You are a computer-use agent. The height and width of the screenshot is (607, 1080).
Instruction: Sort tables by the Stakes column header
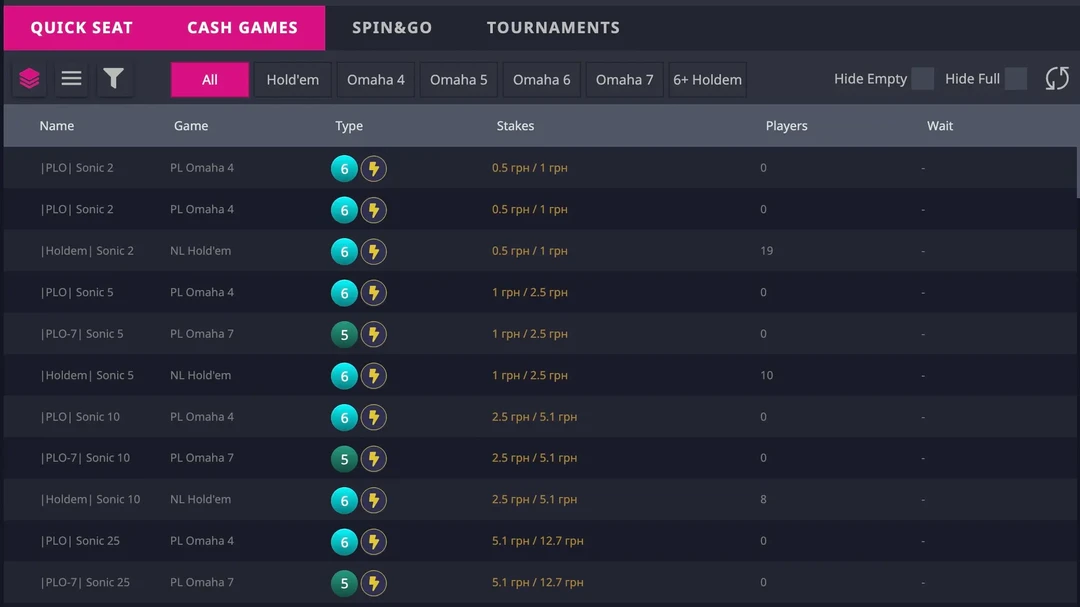[x=515, y=126]
